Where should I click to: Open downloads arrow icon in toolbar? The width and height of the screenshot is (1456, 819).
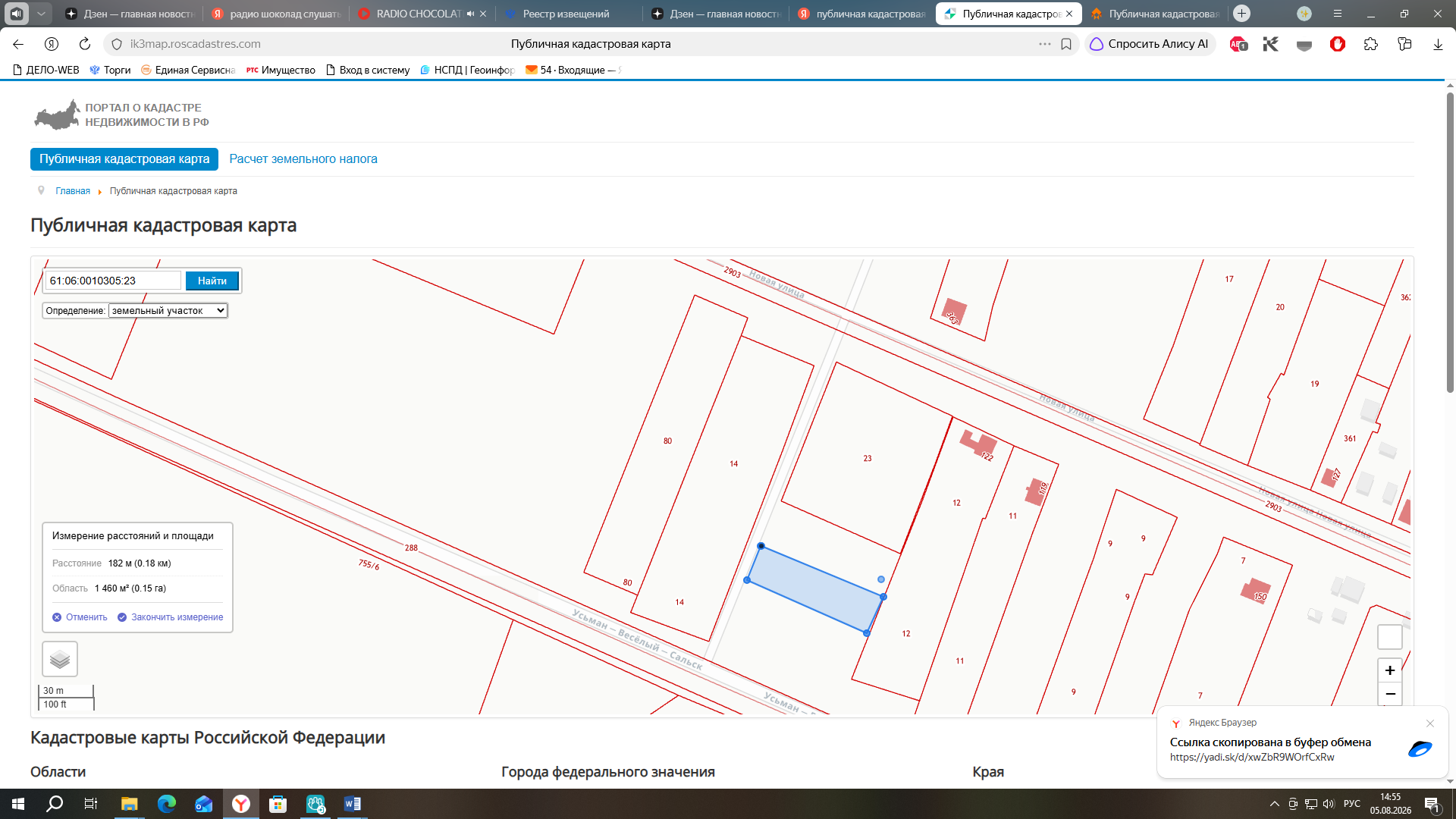click(x=1438, y=44)
